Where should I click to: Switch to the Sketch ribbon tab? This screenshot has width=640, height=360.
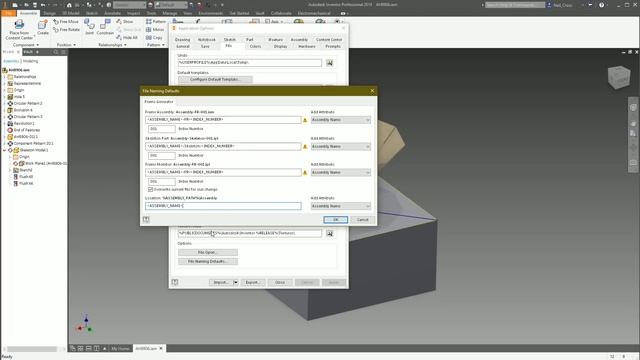91,13
